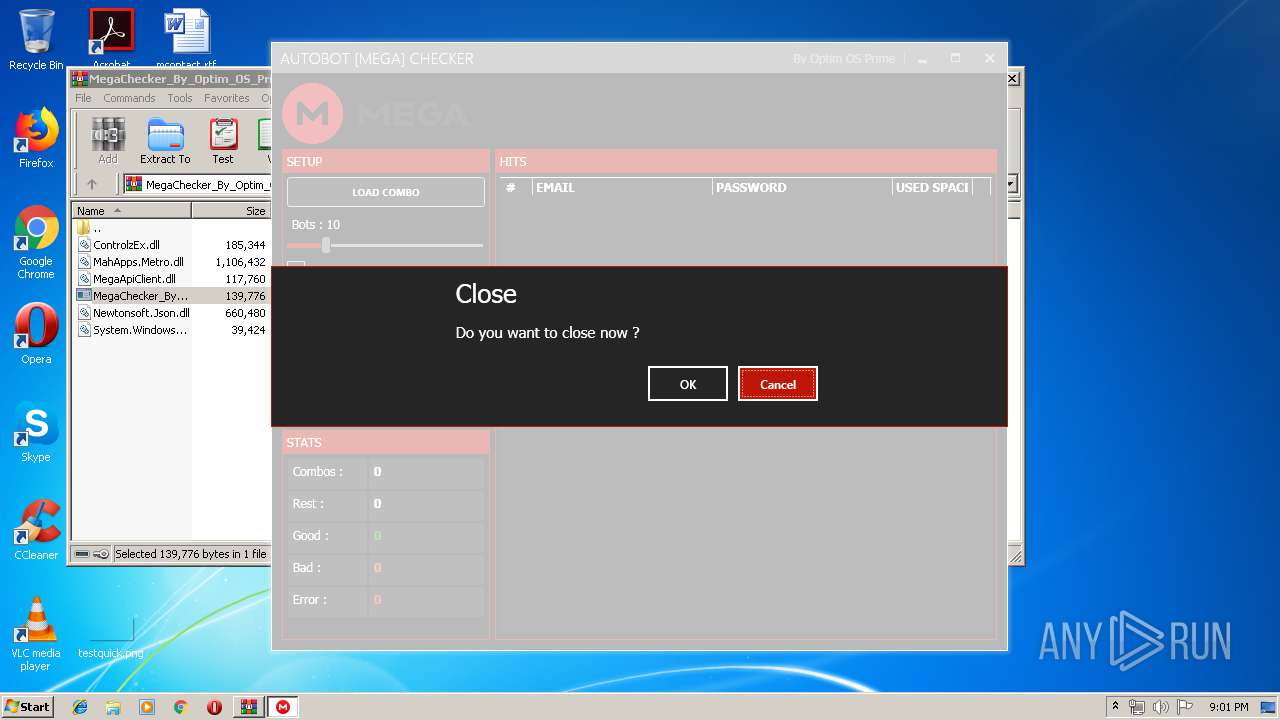Open Windows Media Player from taskbar

147,707
